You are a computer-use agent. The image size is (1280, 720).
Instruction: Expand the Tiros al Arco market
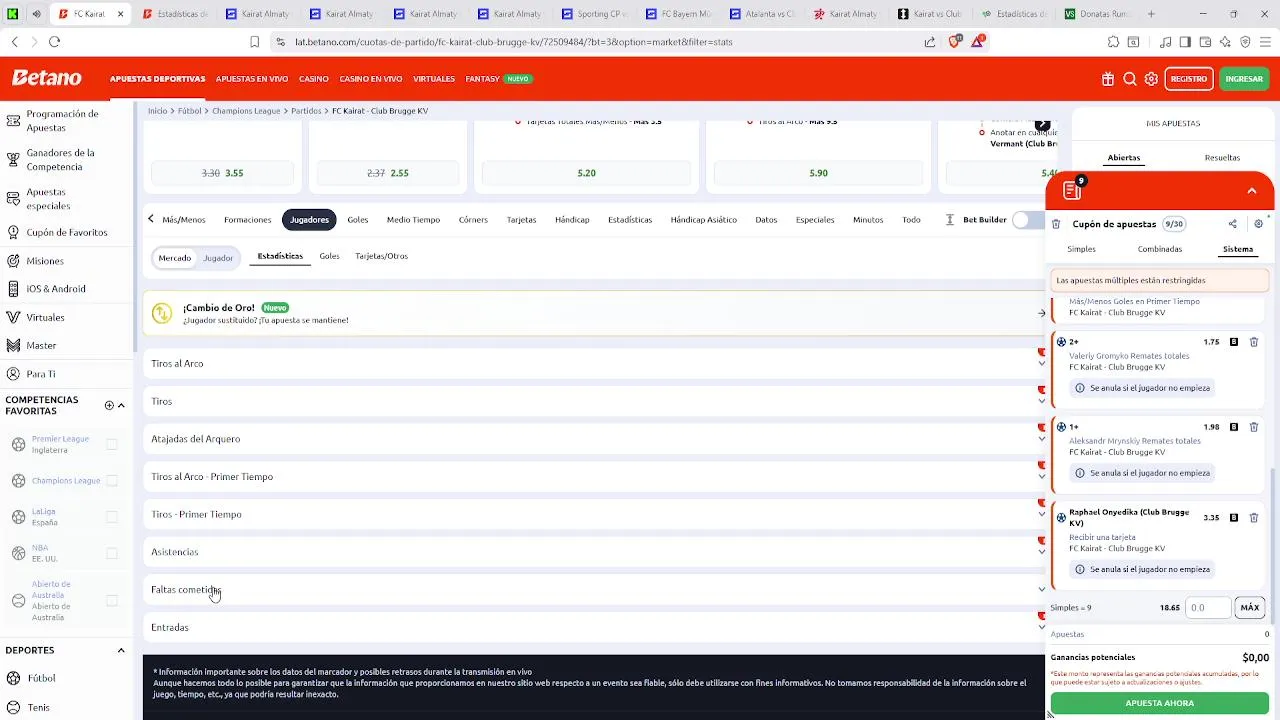(596, 364)
